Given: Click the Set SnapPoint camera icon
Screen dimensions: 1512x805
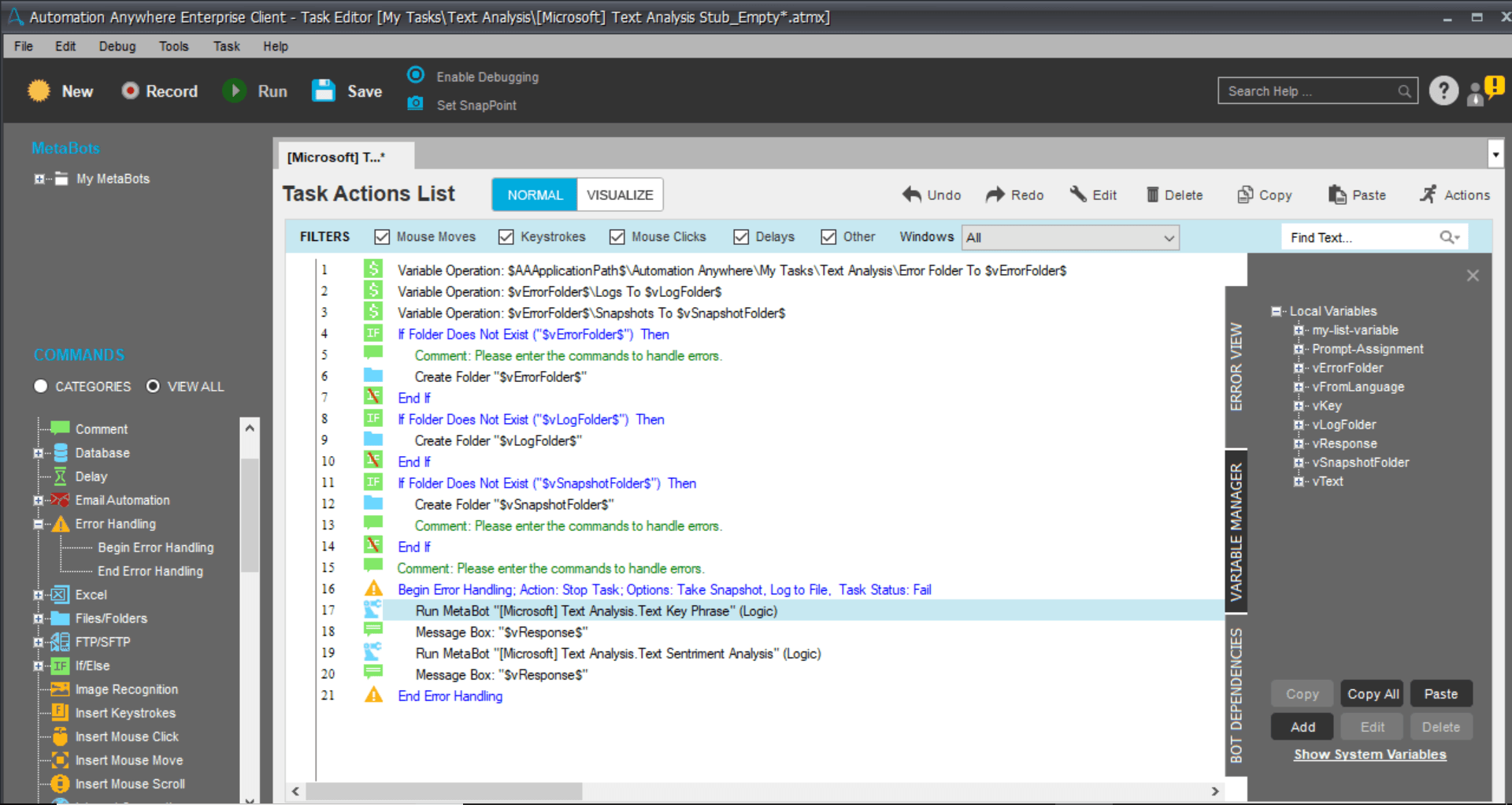Looking at the screenshot, I should click(415, 104).
